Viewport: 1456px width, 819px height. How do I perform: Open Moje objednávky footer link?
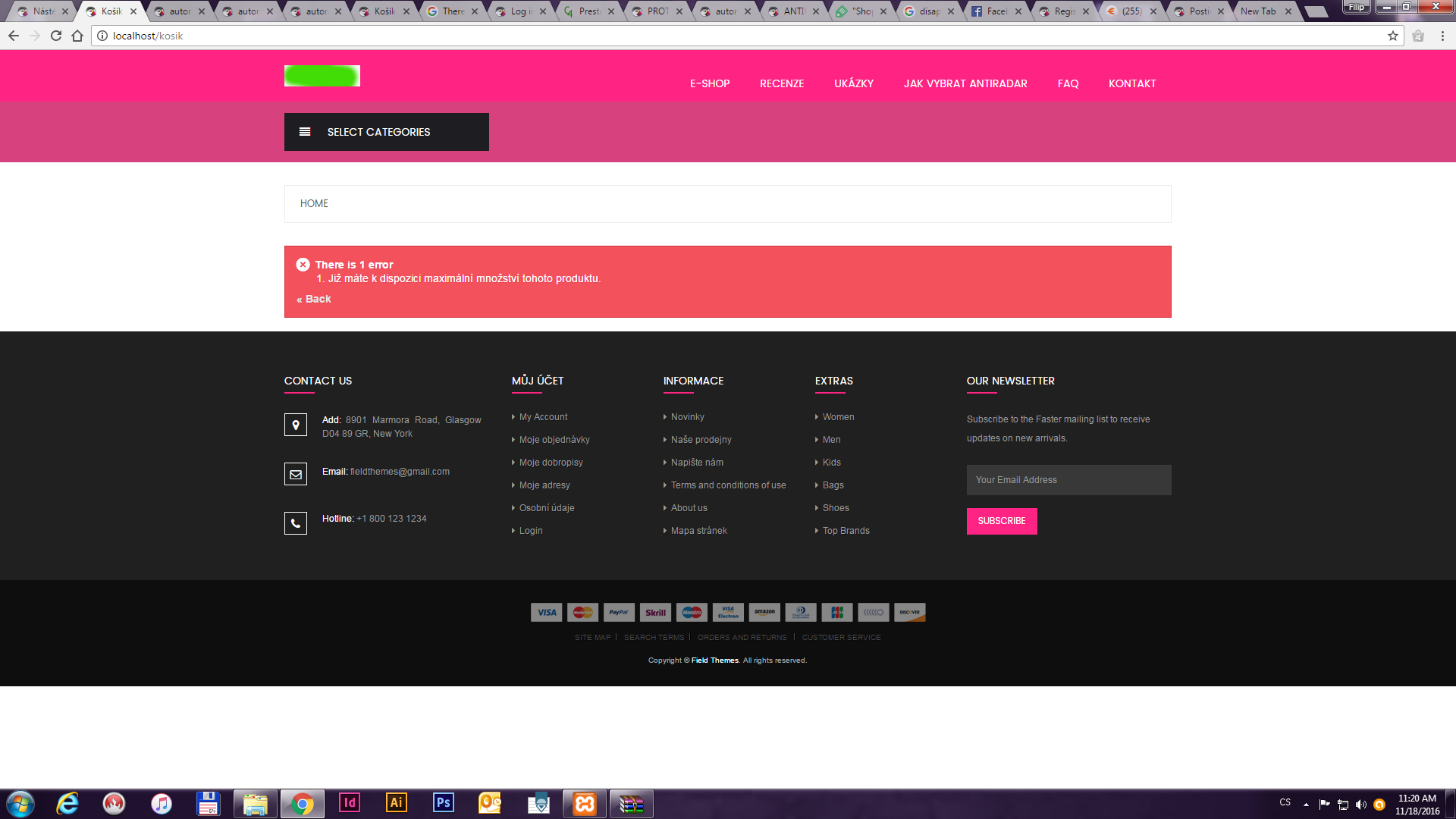(x=554, y=440)
